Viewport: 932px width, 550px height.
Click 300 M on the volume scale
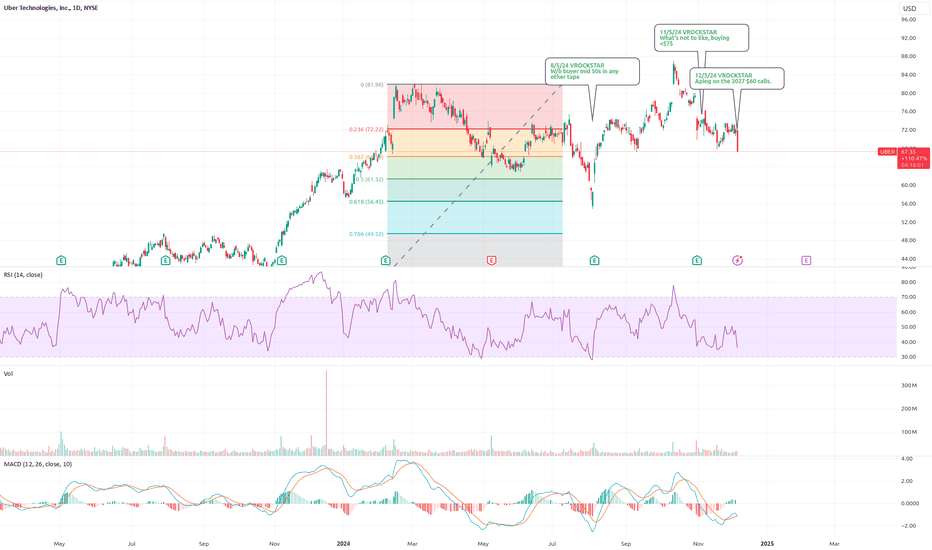(909, 385)
